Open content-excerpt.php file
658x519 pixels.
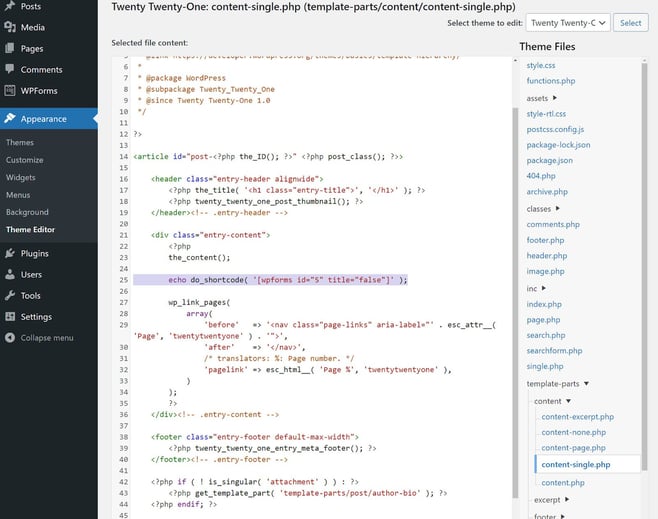pos(577,417)
